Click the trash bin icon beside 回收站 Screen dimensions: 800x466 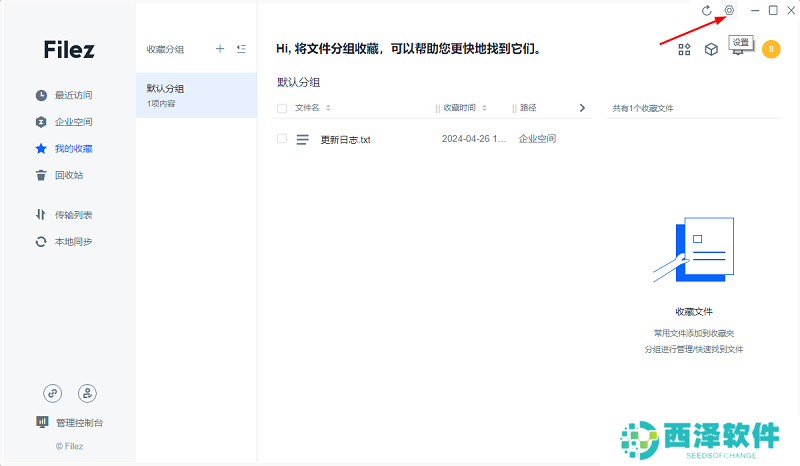[41, 175]
